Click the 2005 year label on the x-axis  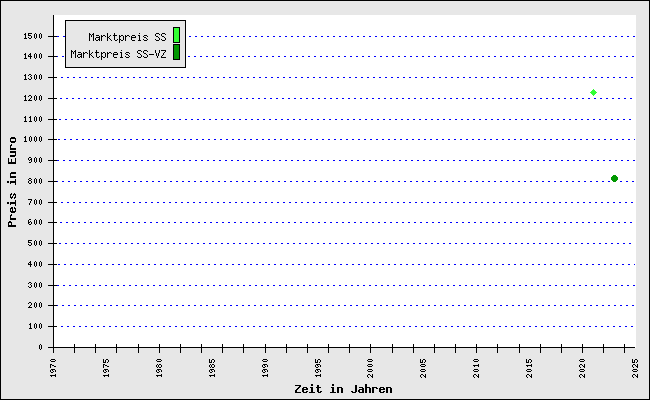(x=423, y=368)
